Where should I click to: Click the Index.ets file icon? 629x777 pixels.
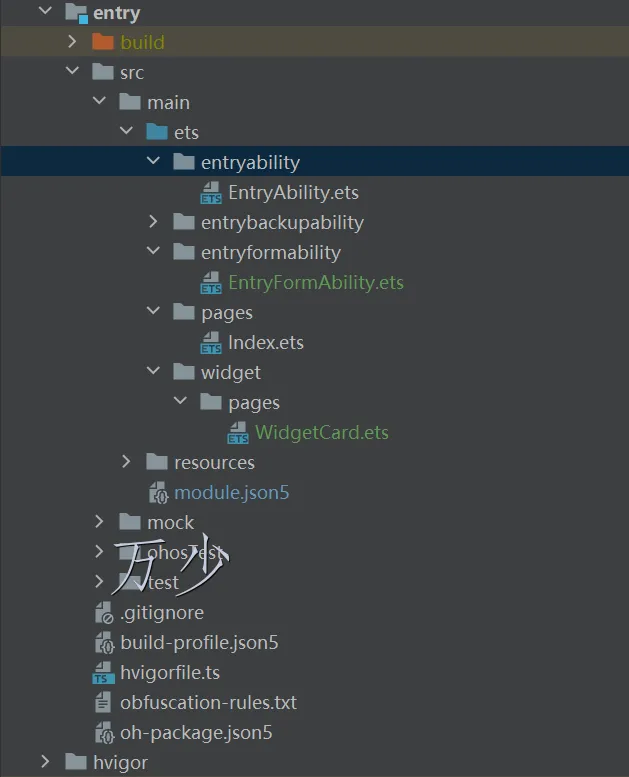[211, 343]
